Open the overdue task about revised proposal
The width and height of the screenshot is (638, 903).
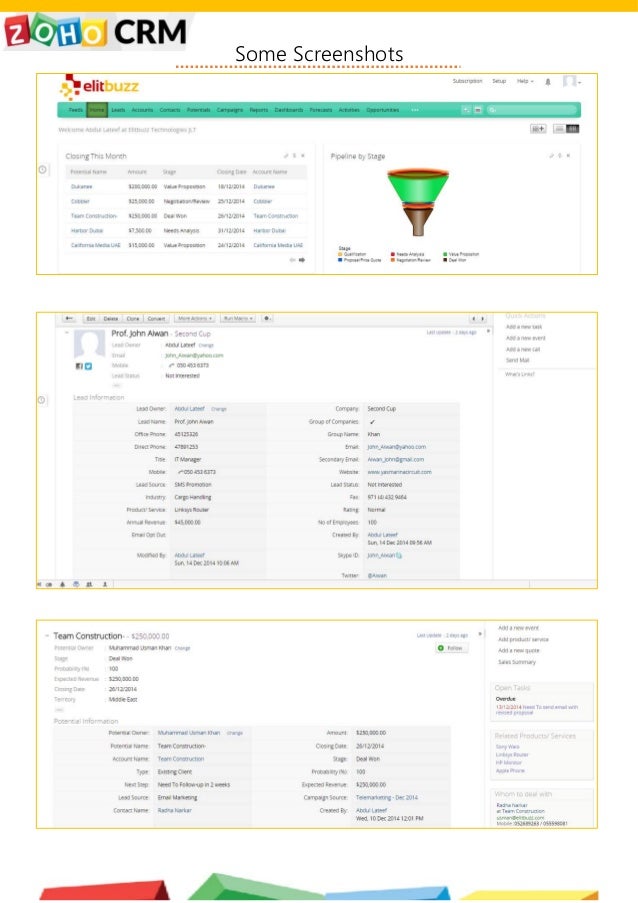tap(537, 710)
